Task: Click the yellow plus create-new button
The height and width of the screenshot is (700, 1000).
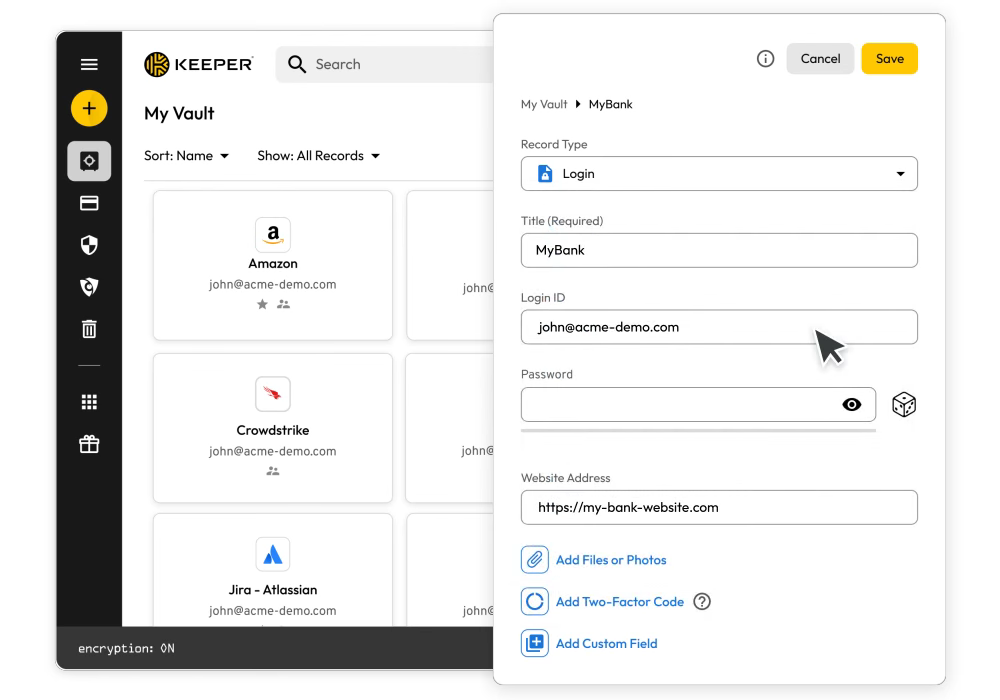Action: (89, 108)
